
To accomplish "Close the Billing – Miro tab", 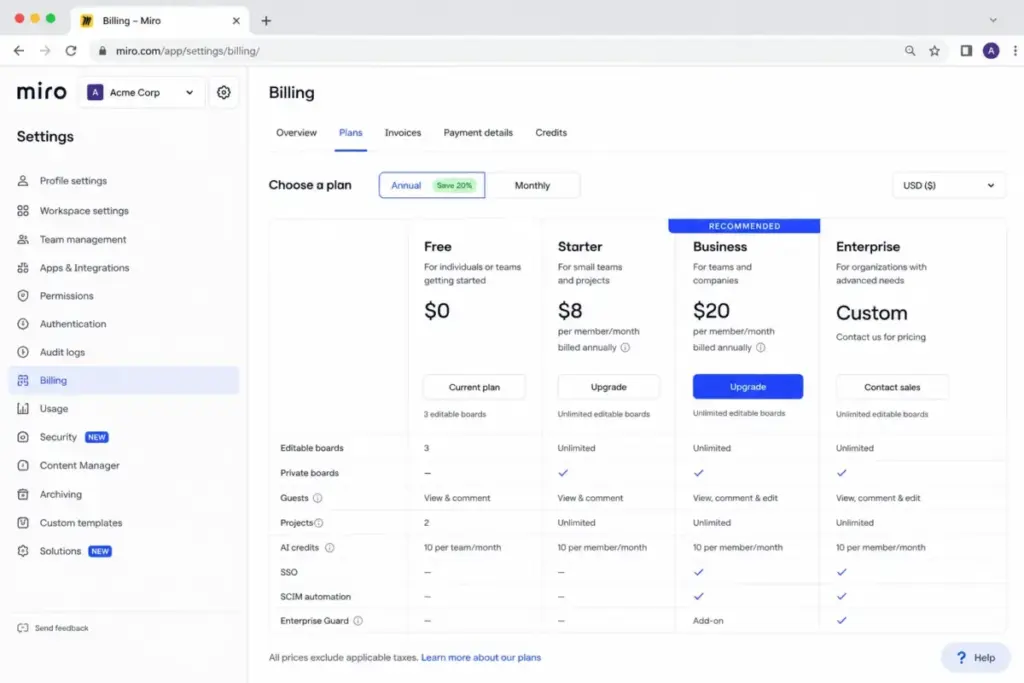I will coord(236,21).
